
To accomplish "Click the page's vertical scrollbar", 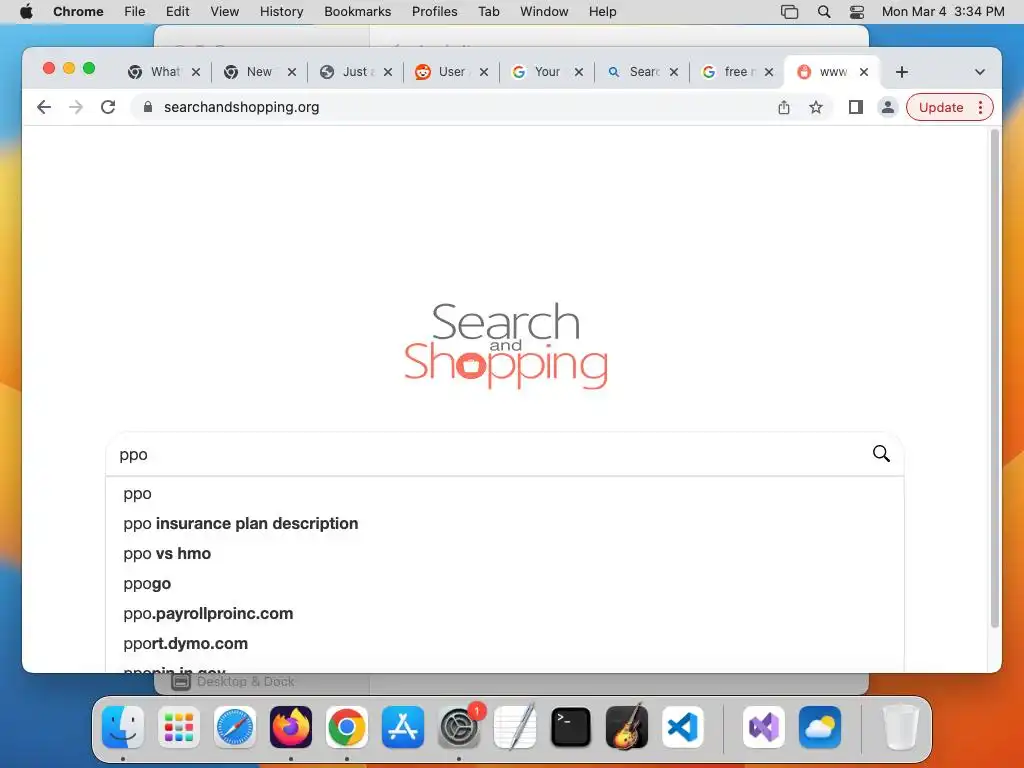I will (x=995, y=379).
